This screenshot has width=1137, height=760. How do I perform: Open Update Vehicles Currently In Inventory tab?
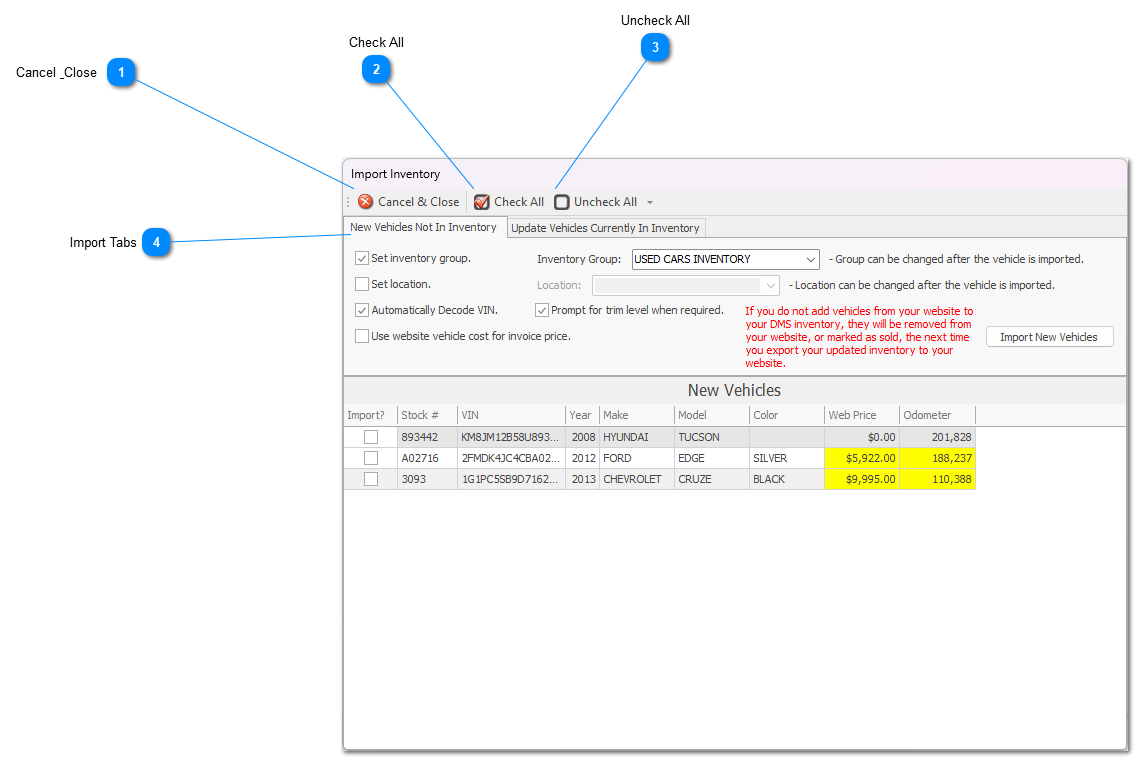click(x=605, y=228)
